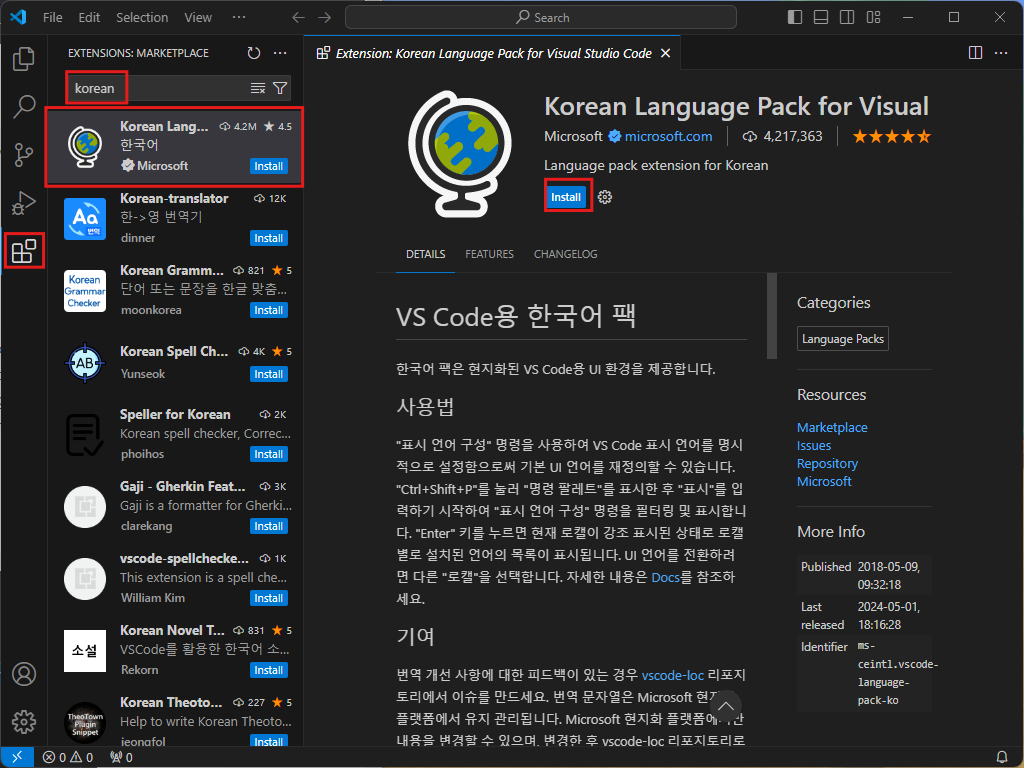Select the DETAILS tab
Image resolution: width=1024 pixels, height=768 pixels.
(x=426, y=254)
